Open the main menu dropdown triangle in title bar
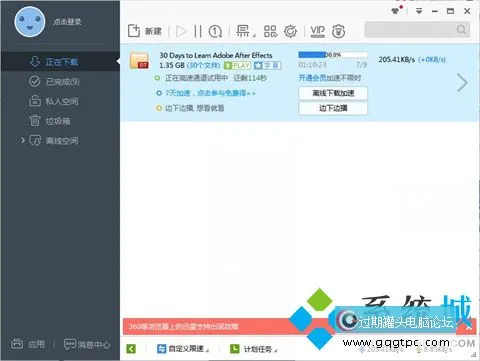The width and height of the screenshot is (480, 361). 419,11
